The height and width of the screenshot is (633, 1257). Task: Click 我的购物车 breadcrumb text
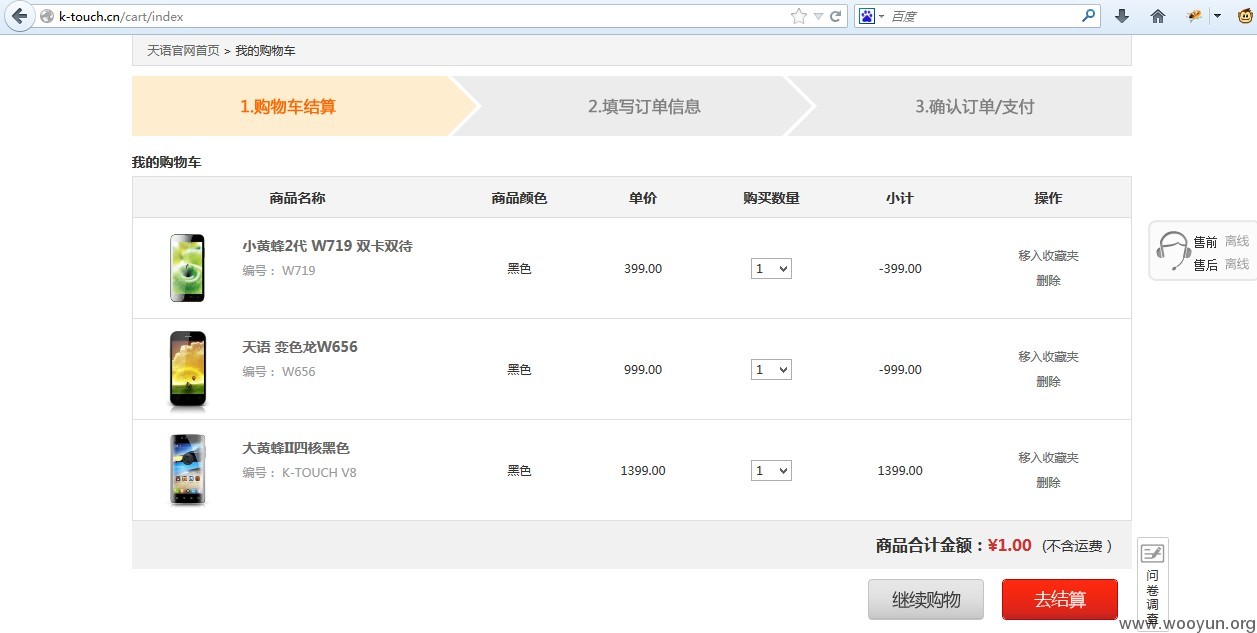click(265, 50)
